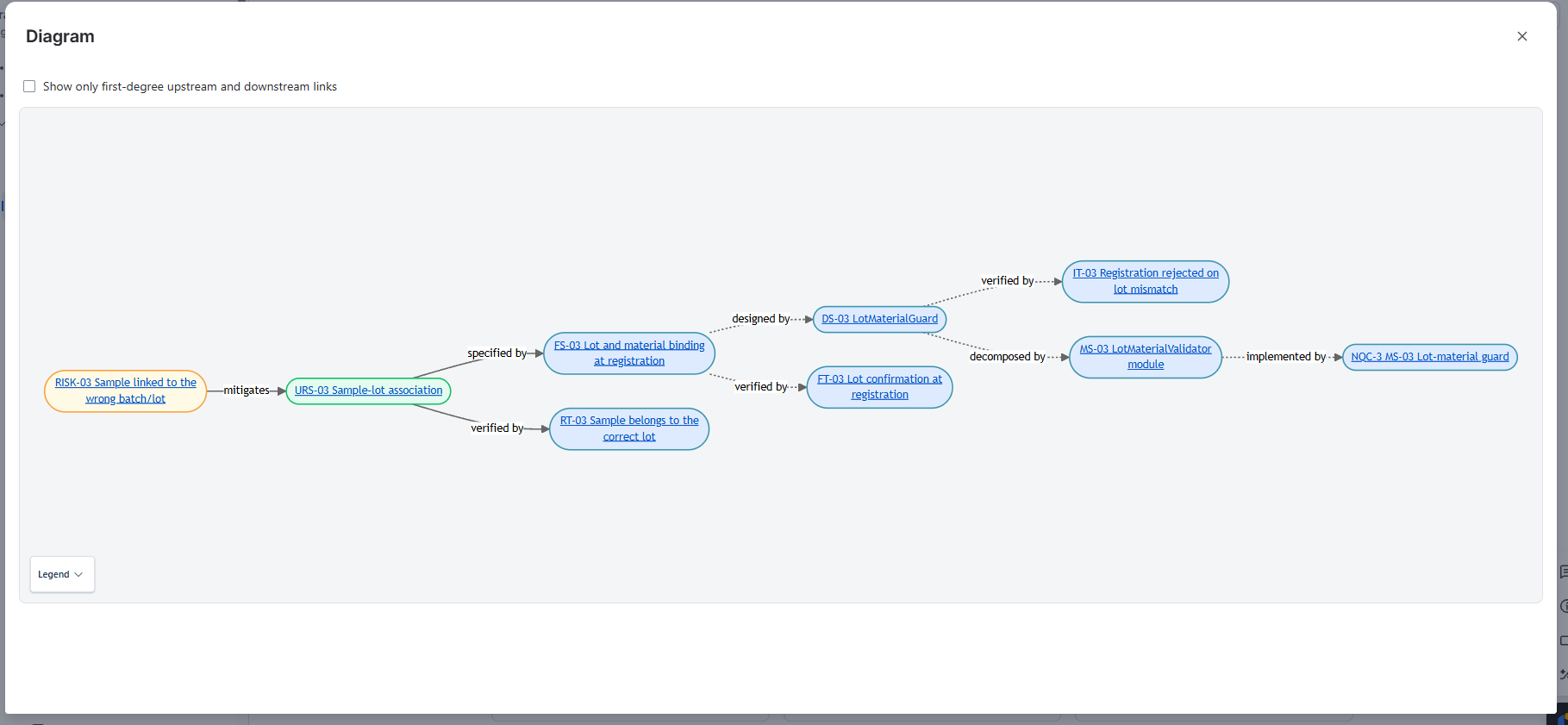
Task: Open FT-03 Lot confirmation at registration
Action: pyautogui.click(x=880, y=386)
